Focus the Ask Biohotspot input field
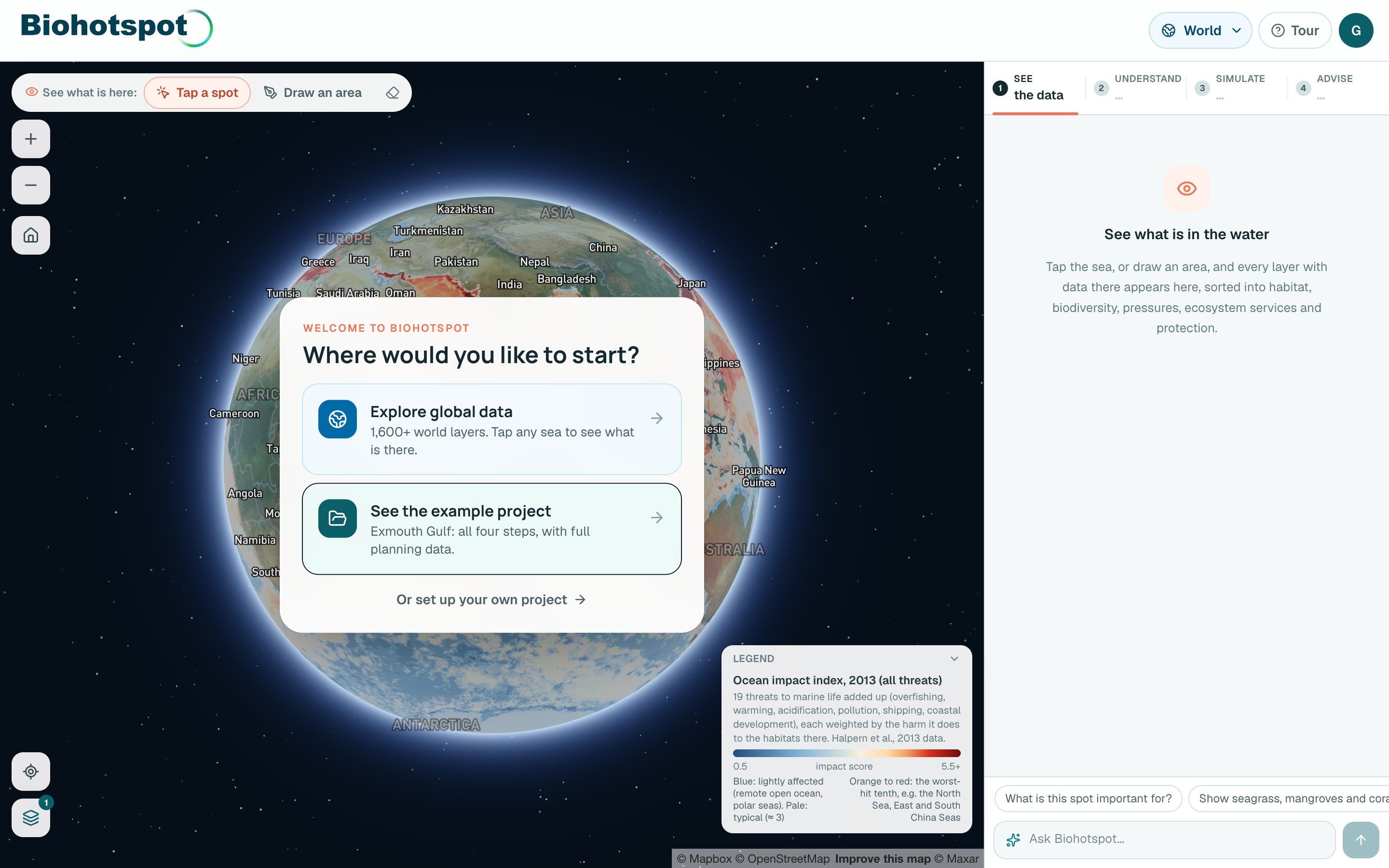Screen dimensions: 1389x868 [1165, 839]
